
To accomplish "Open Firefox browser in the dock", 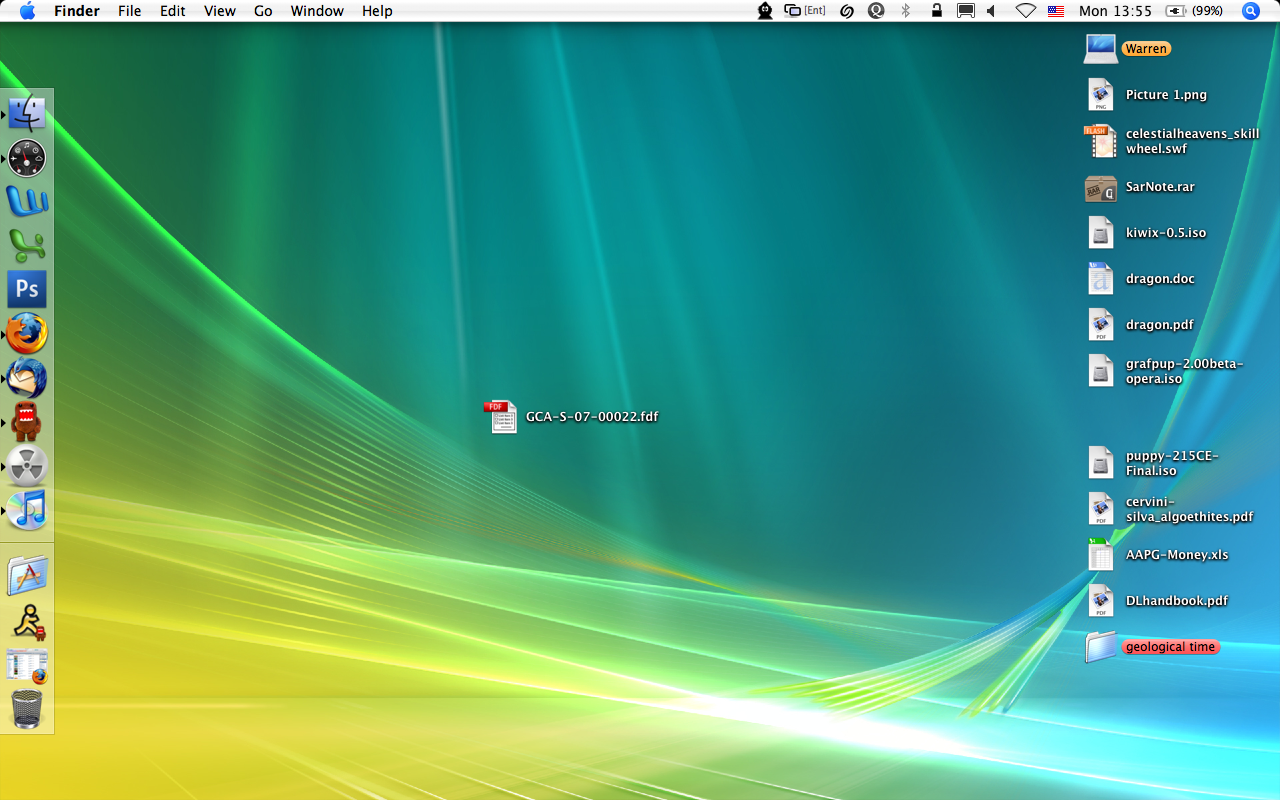I will click(27, 333).
